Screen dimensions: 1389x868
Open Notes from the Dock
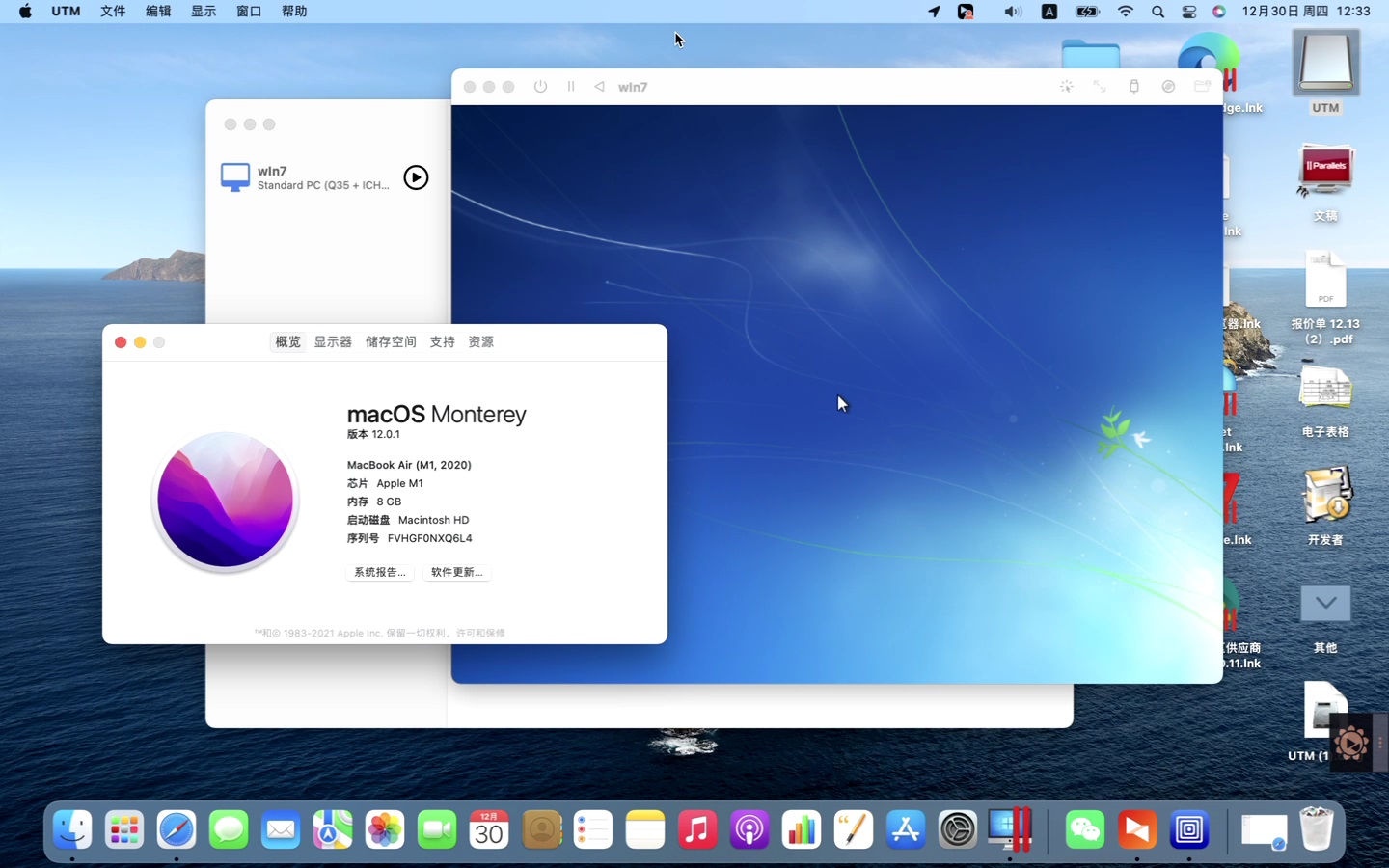645,829
